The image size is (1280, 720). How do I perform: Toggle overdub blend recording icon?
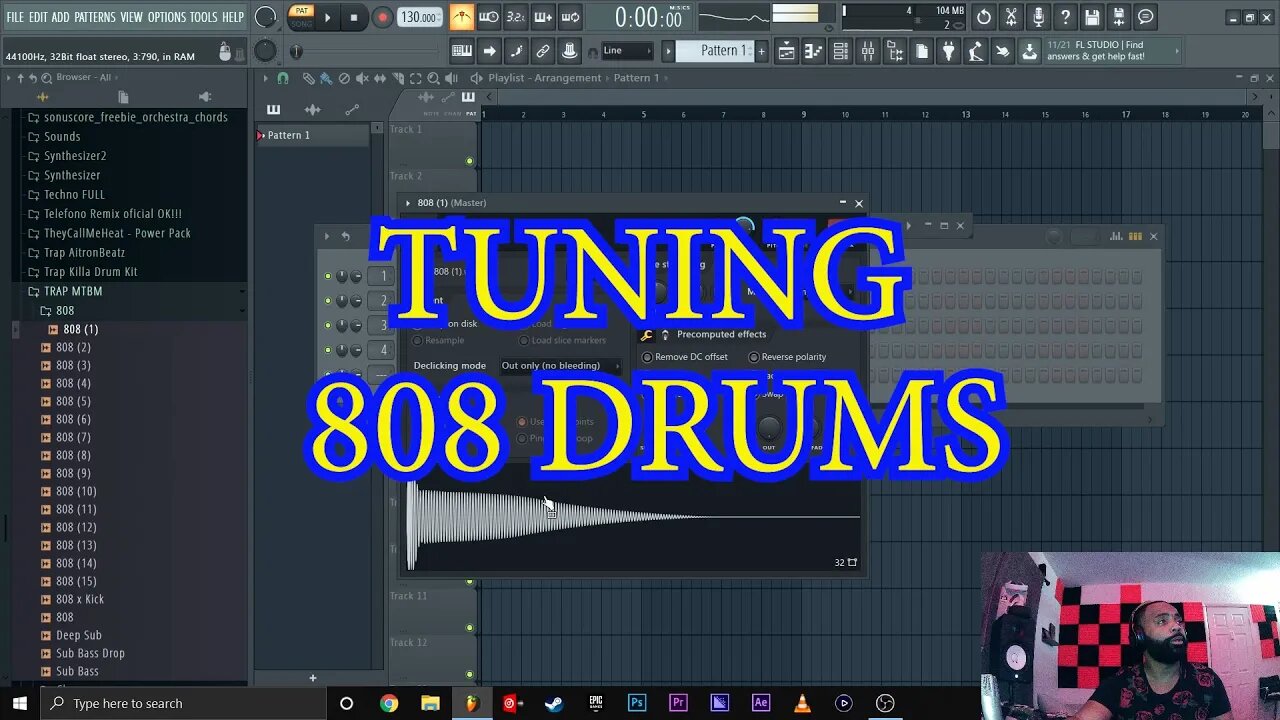tap(542, 17)
